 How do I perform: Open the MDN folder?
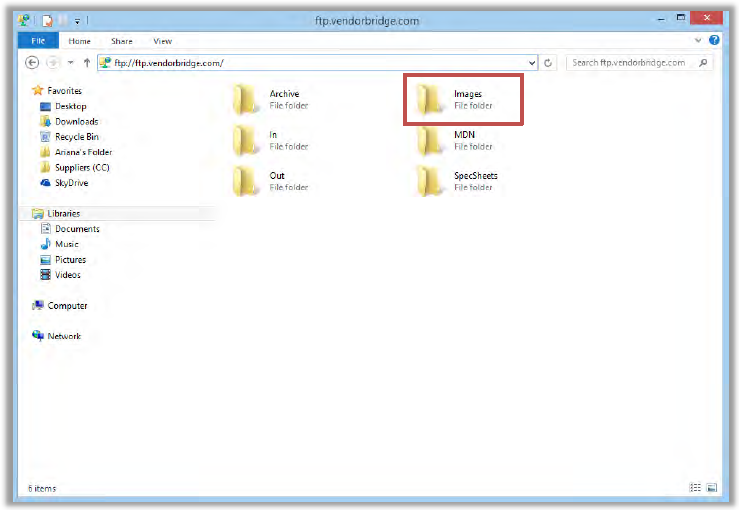pyautogui.click(x=454, y=140)
